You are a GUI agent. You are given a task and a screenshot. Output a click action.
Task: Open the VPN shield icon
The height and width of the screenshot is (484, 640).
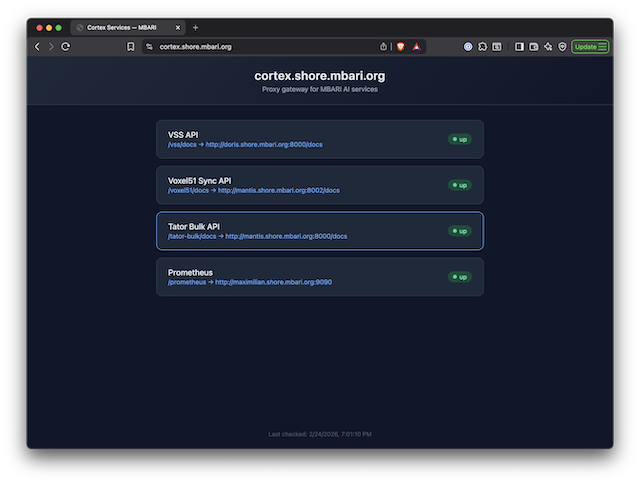562,47
